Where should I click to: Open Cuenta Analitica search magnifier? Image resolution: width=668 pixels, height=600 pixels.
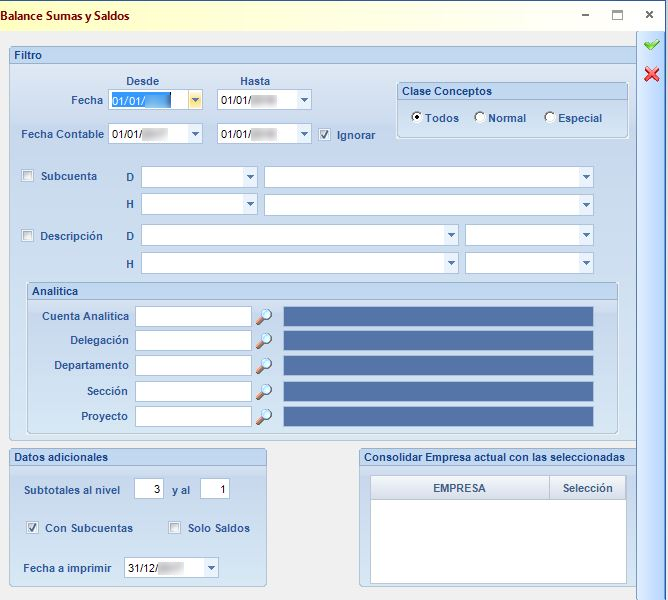coord(264,317)
